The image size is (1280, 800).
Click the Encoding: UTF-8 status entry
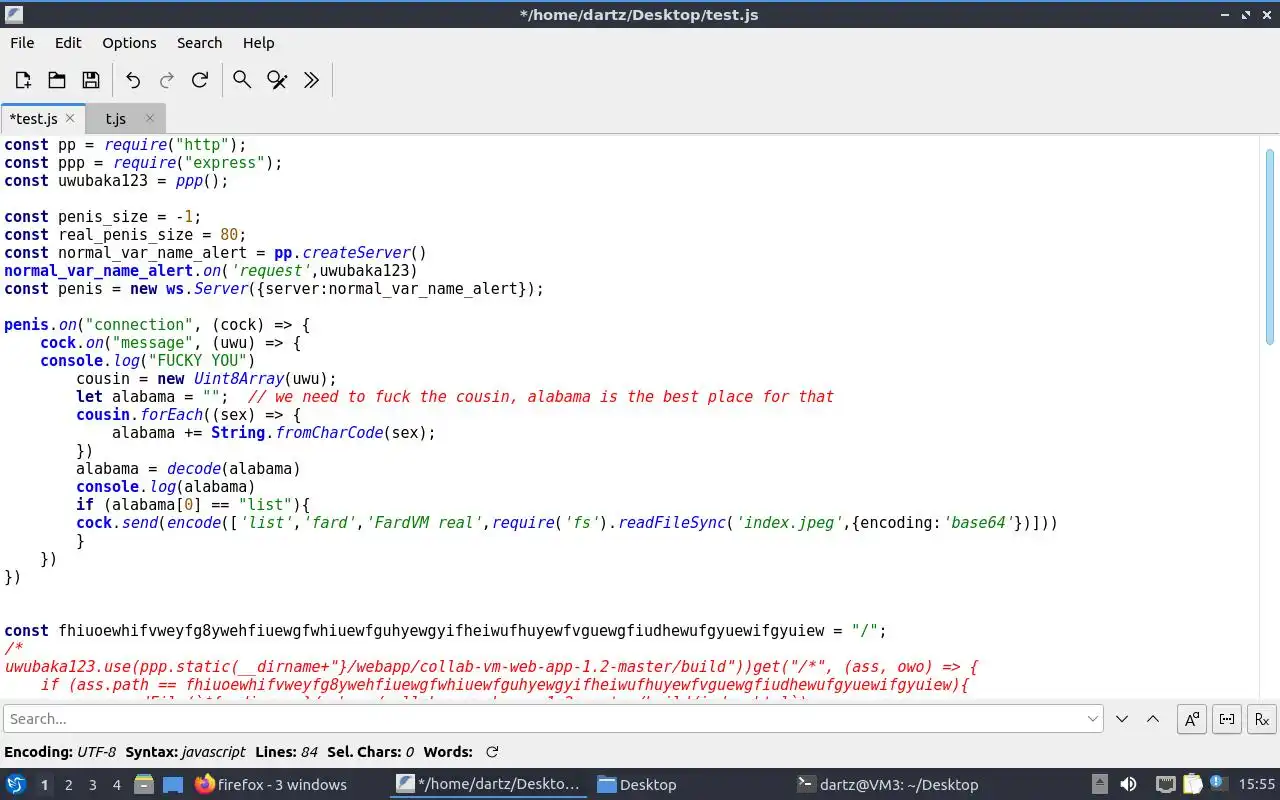(x=60, y=752)
